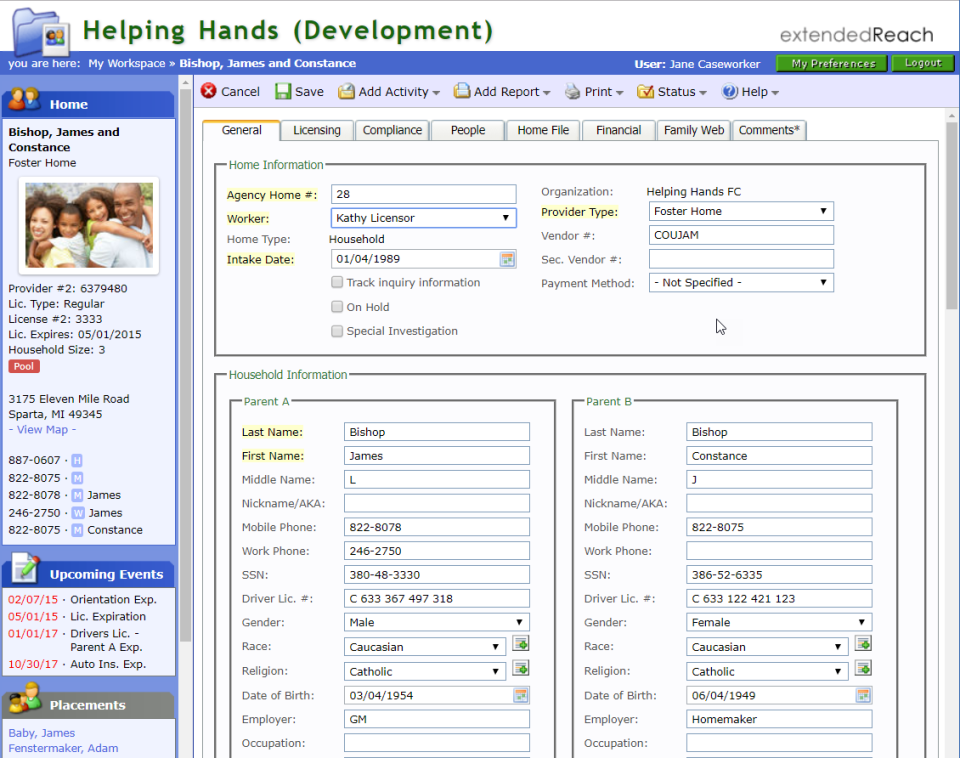This screenshot has width=960, height=758.
Task: Enable the Track inquiry information checkbox
Action: tap(338, 281)
